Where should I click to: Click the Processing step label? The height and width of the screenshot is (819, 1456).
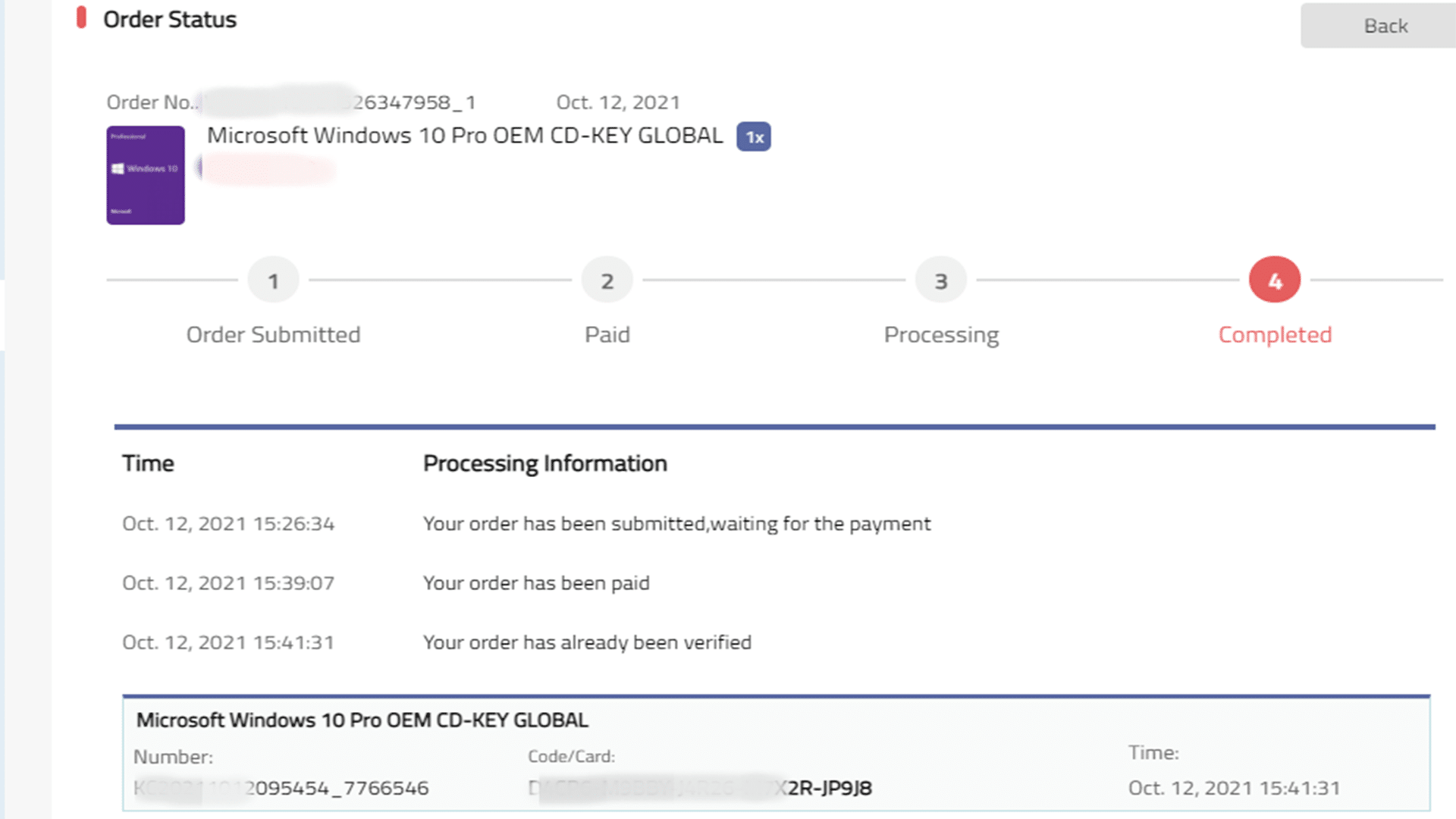pyautogui.click(x=941, y=334)
